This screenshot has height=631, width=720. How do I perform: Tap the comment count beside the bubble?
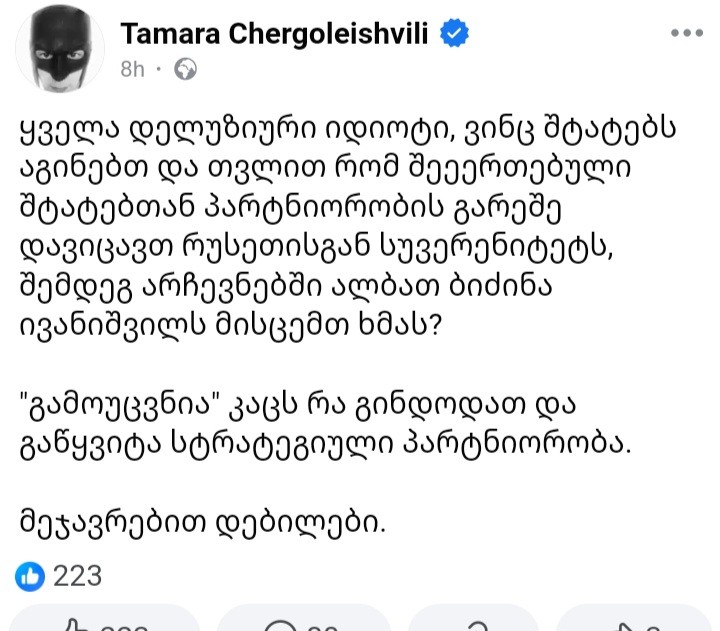coord(322,627)
